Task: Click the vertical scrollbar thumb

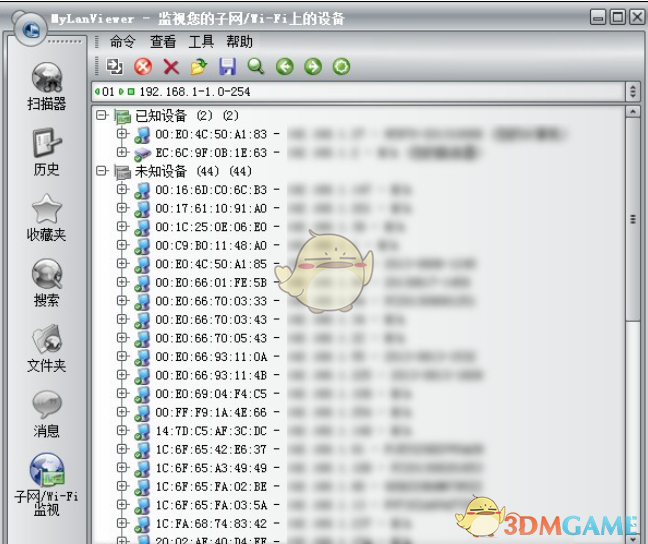Action: click(x=633, y=219)
